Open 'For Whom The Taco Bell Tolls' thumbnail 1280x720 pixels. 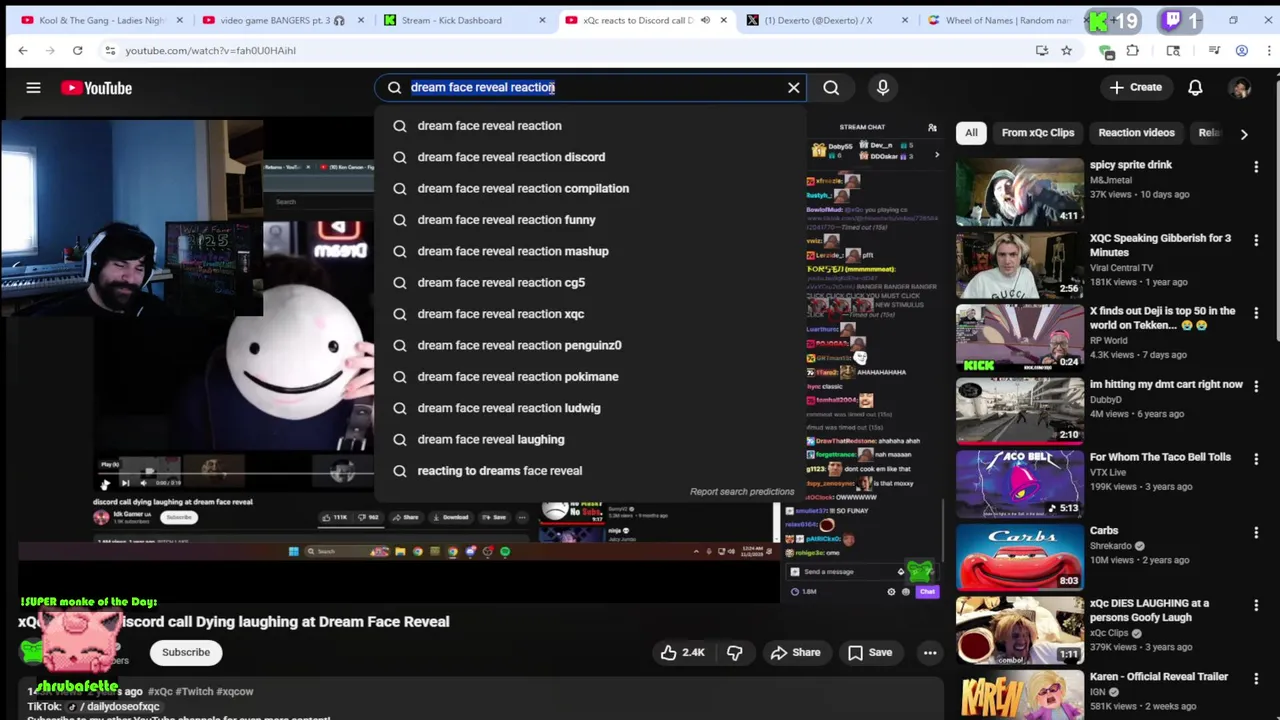[1019, 484]
